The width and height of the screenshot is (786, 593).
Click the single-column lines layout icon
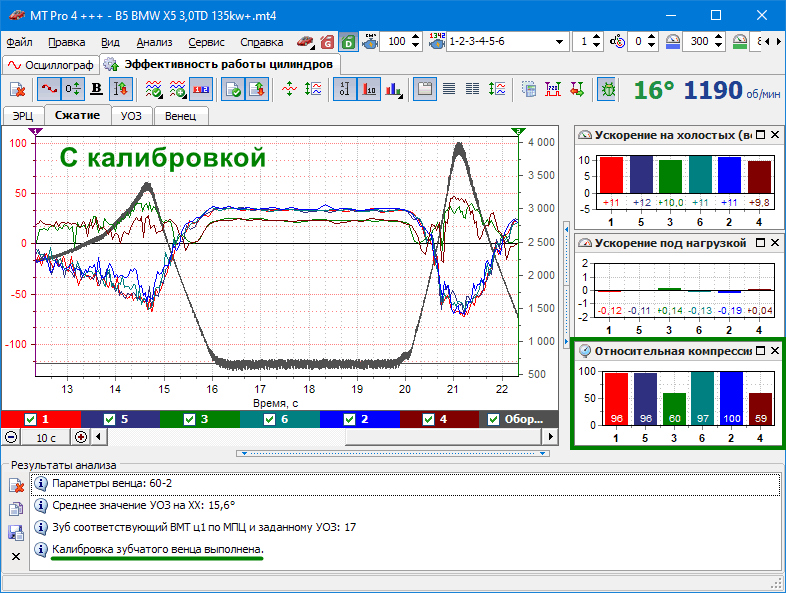point(449,89)
